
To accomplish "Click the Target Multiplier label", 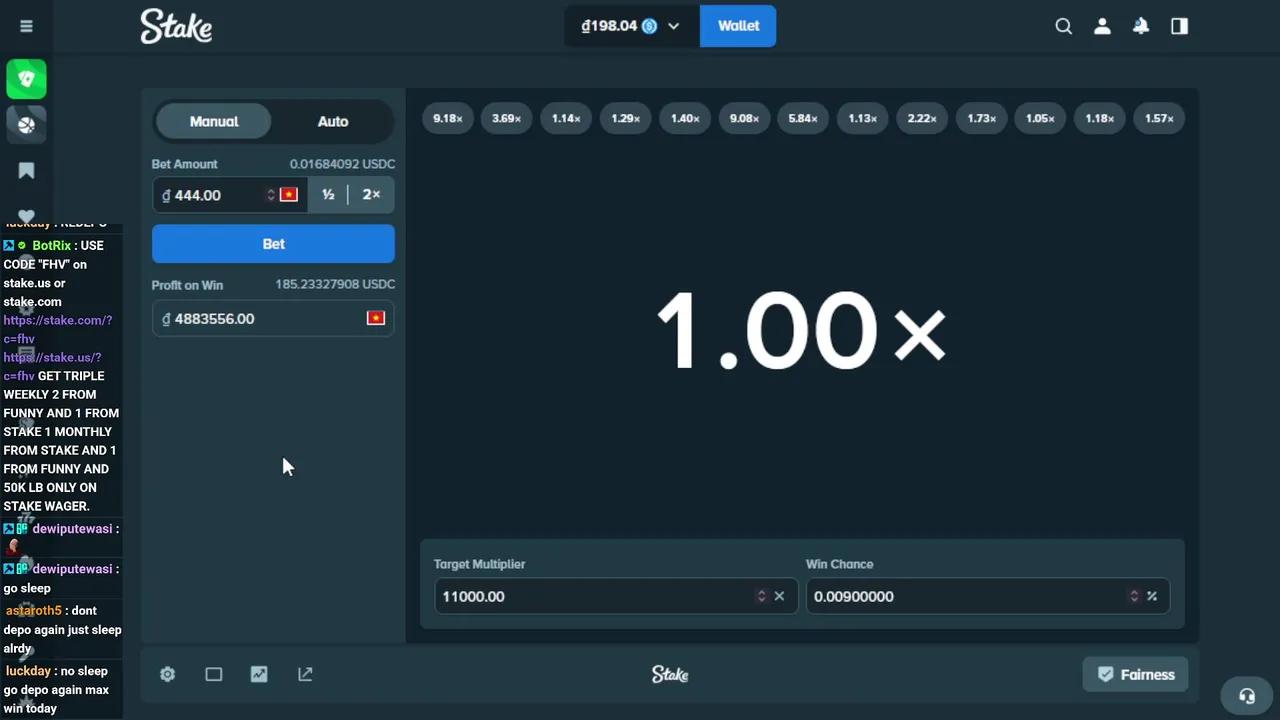I will (480, 565).
